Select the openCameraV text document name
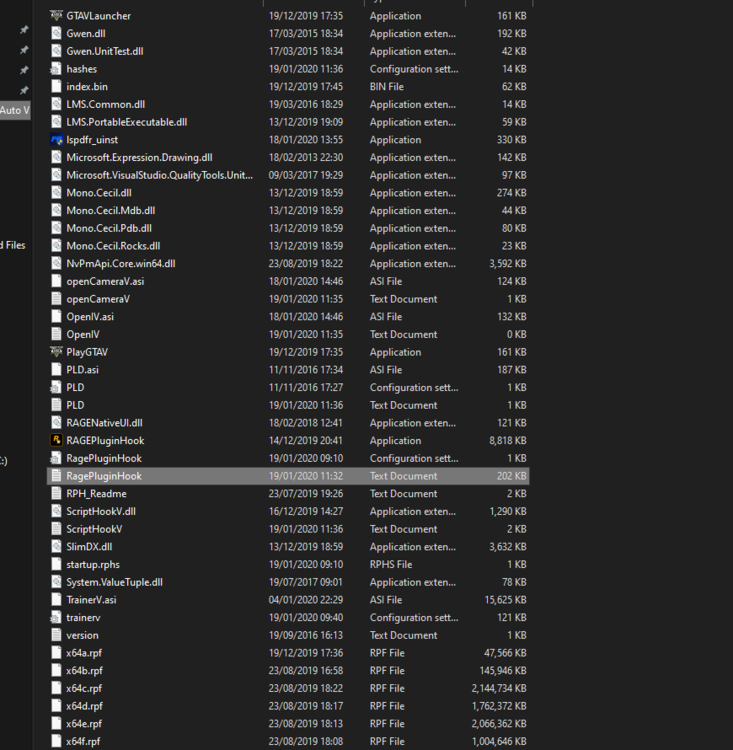733x750 pixels. click(x=98, y=299)
